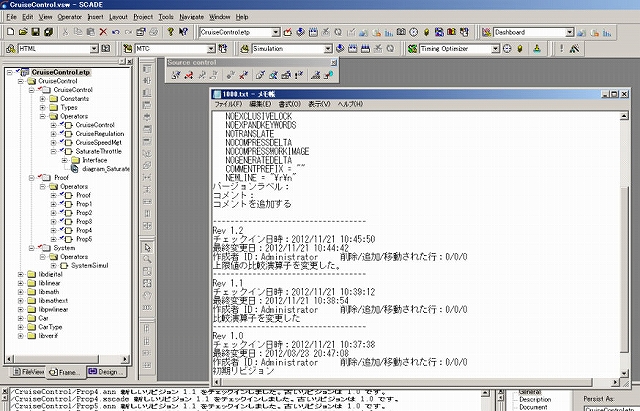Click the icon left of HTML combo

coord(11,49)
